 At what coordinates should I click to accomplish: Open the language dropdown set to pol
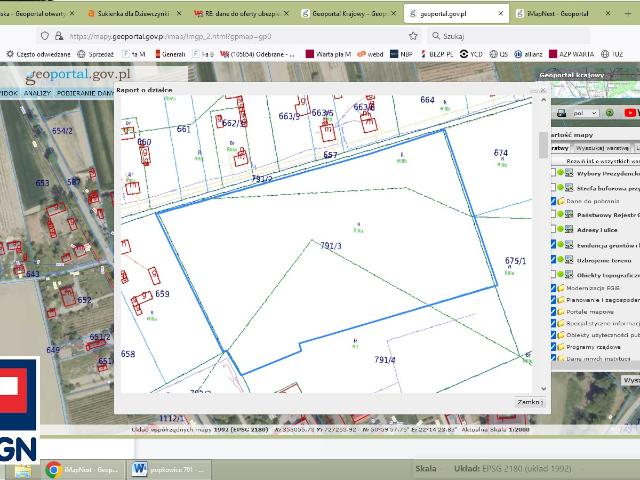[585, 113]
